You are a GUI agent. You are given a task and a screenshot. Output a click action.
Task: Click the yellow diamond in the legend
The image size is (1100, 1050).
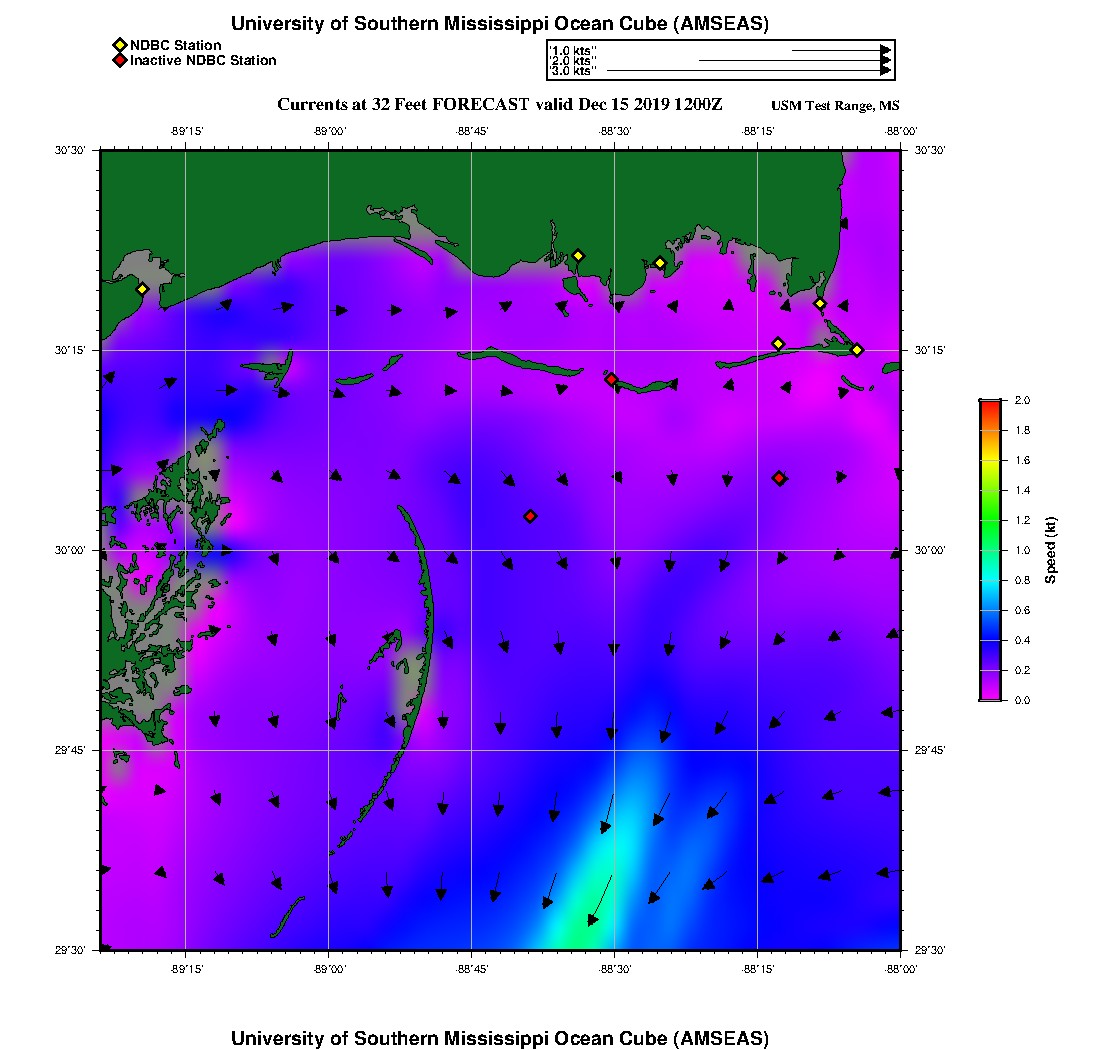tap(119, 45)
